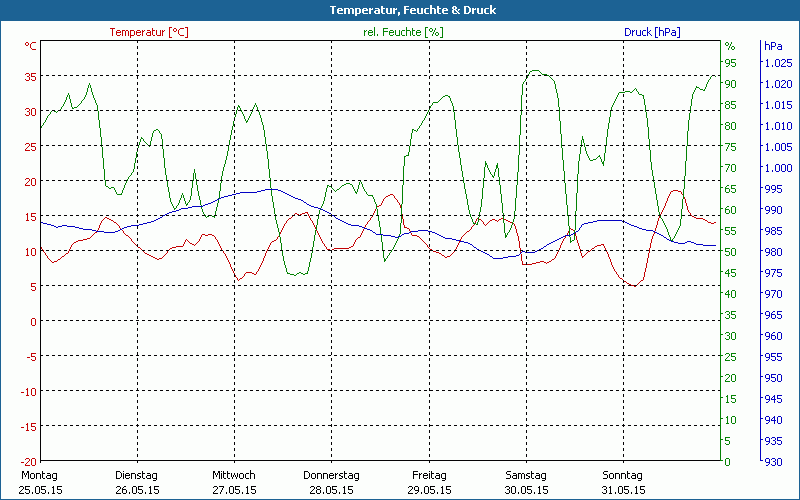Click the '1.025' pressure axis value
800x500 pixels.
(778, 63)
